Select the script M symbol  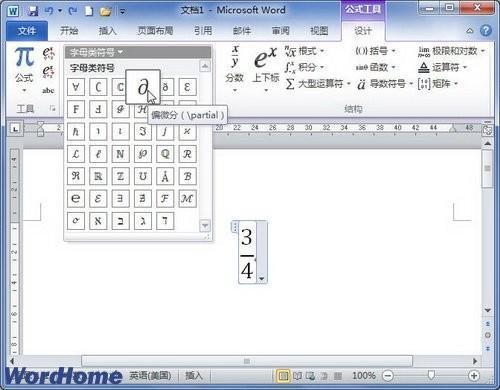click(187, 199)
